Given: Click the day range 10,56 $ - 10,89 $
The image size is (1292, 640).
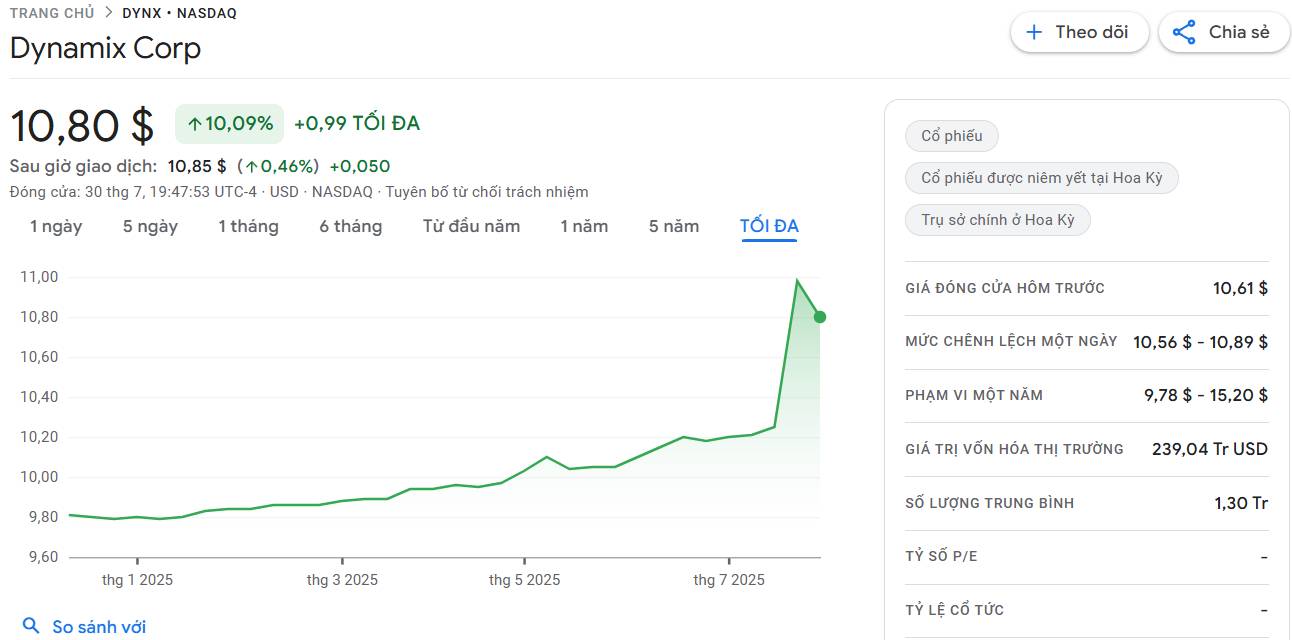Looking at the screenshot, I should (x=1200, y=342).
